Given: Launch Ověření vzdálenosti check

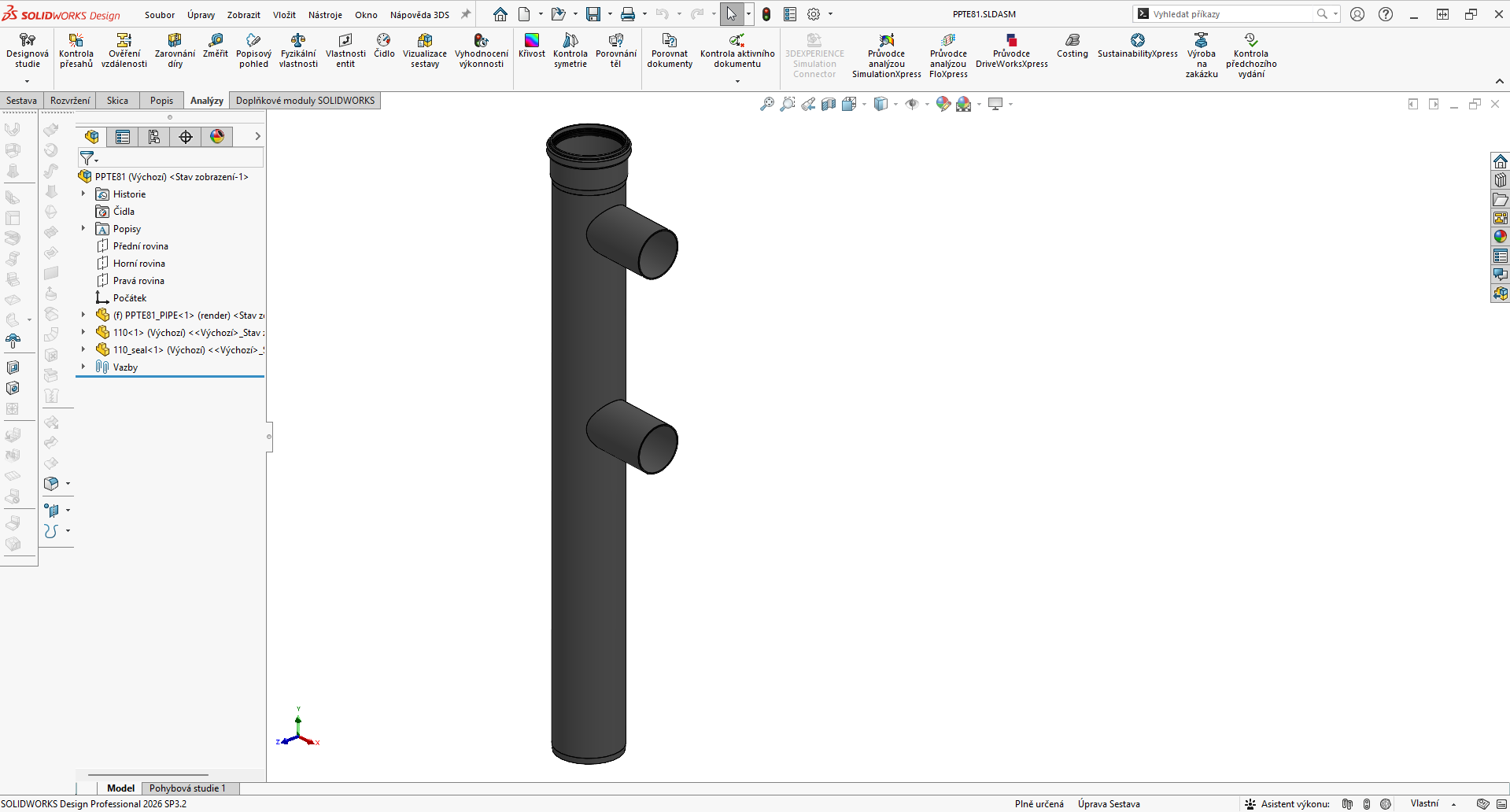Looking at the screenshot, I should (124, 51).
